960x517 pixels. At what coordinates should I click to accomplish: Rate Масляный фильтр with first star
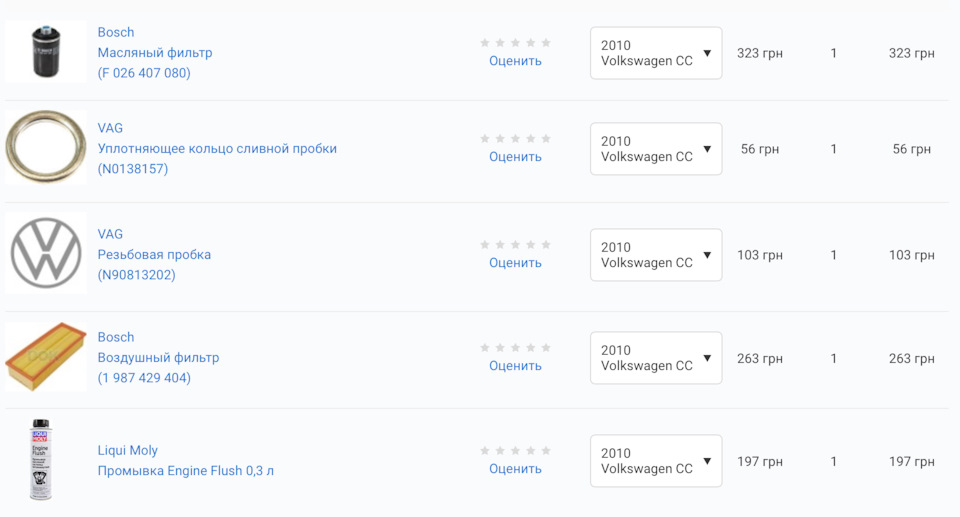pyautogui.click(x=485, y=42)
